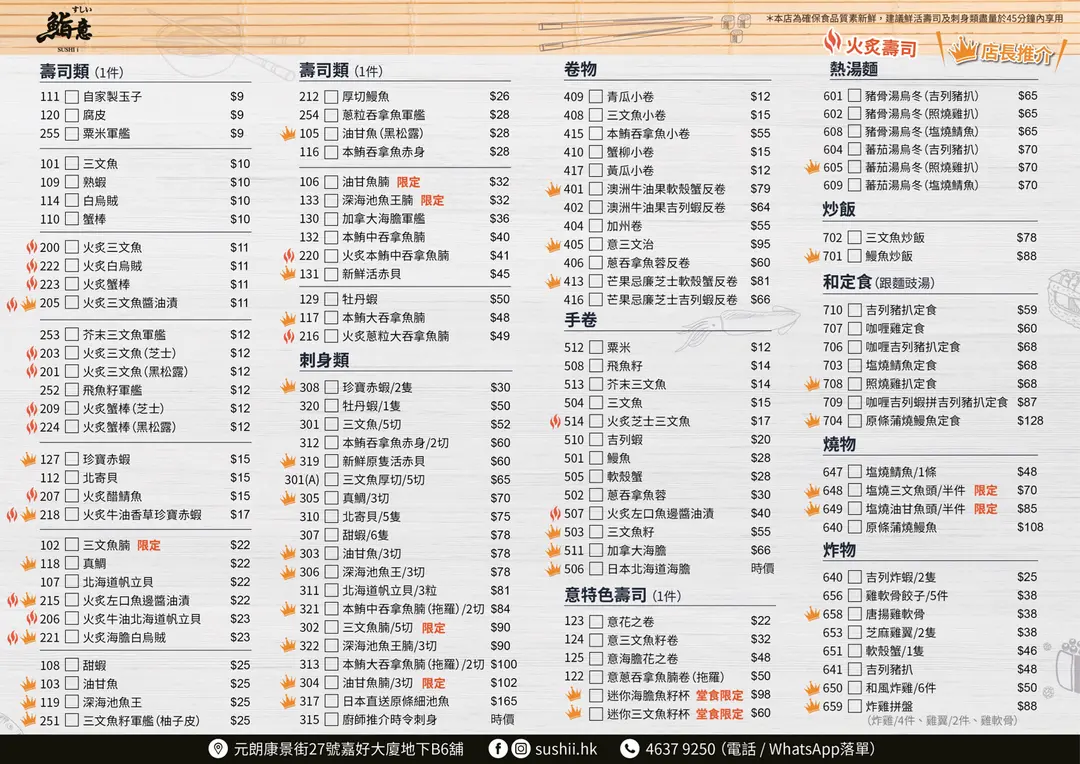Click the 刺身類 section heading

coord(324,360)
